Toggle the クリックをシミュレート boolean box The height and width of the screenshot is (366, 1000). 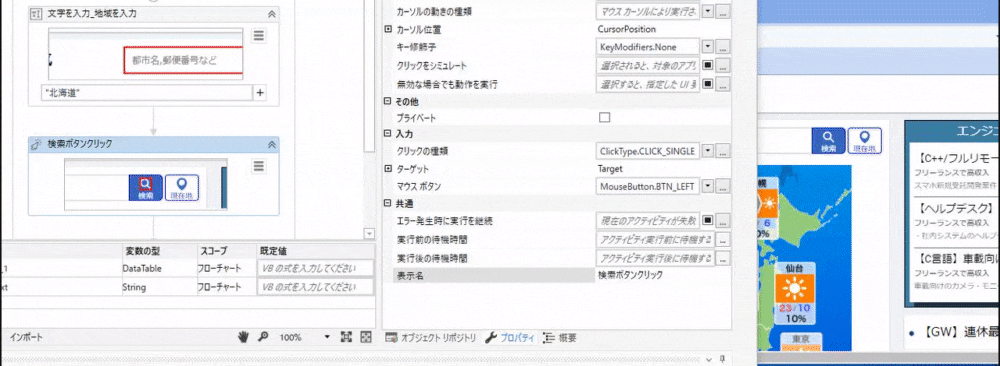tap(707, 66)
